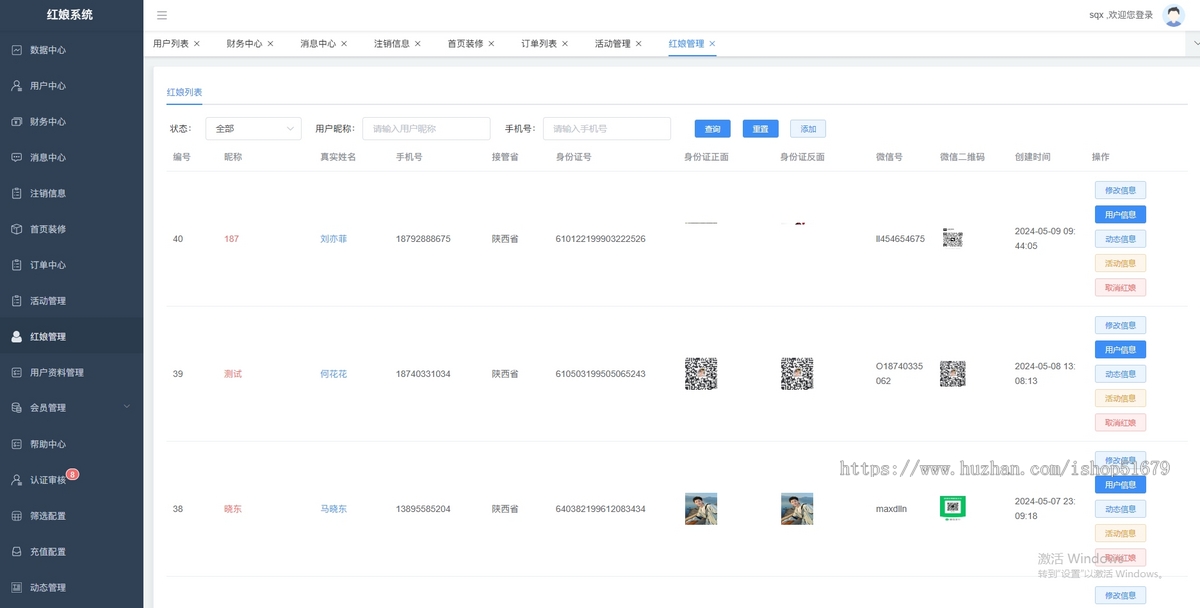
Task: Click the 订单中心 sidebar icon
Action: coord(16,265)
